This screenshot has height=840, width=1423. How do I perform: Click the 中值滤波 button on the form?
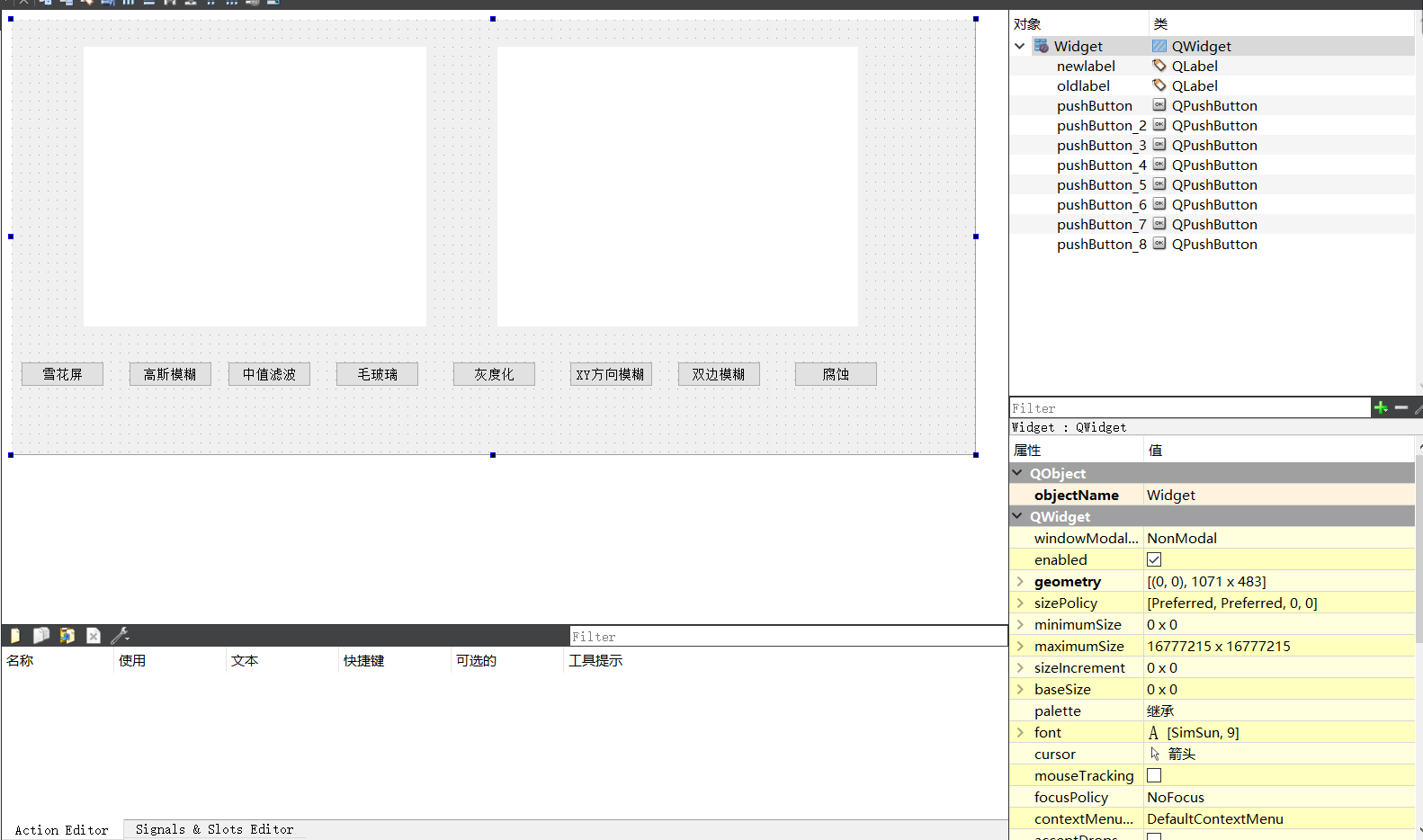tap(269, 374)
